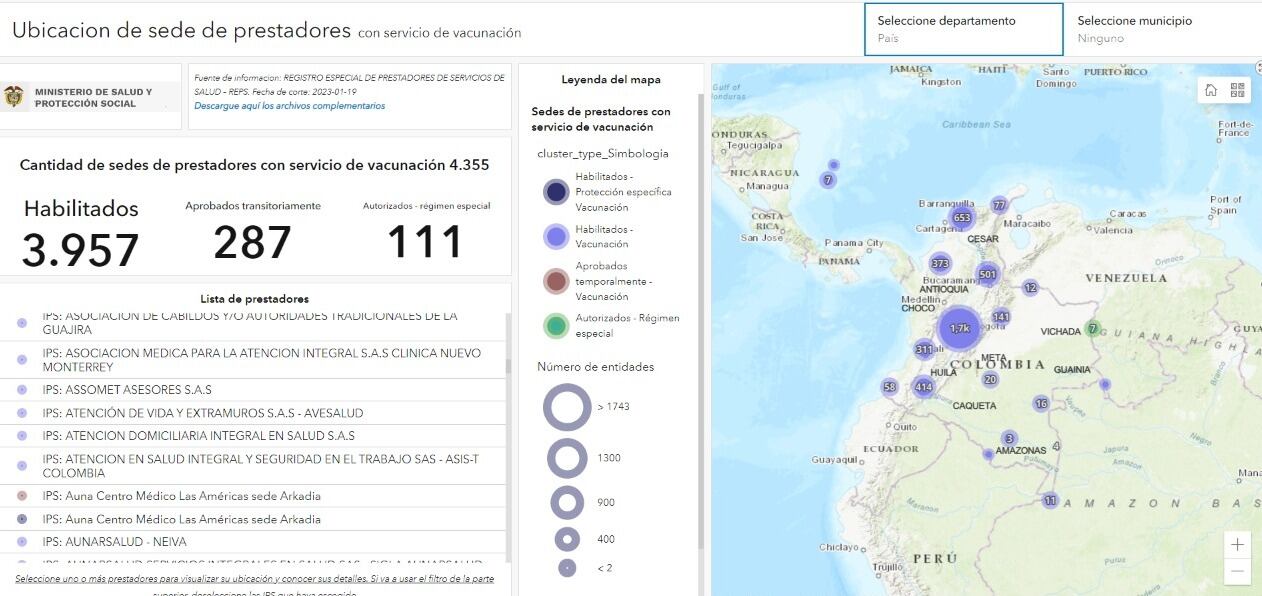
Task: Click the home/default extent icon on the map
Action: [1211, 89]
